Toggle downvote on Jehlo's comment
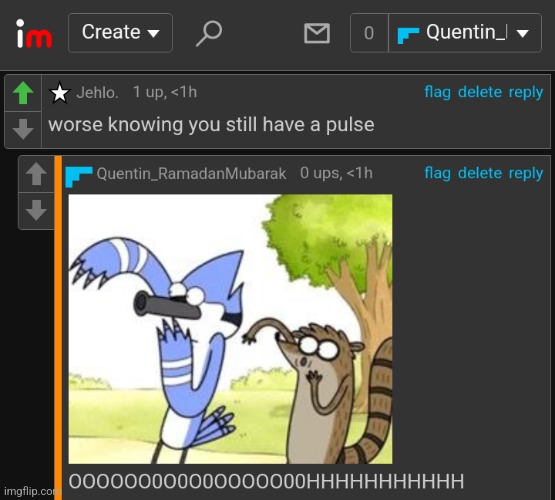This screenshot has height=500, width=555. point(23,129)
